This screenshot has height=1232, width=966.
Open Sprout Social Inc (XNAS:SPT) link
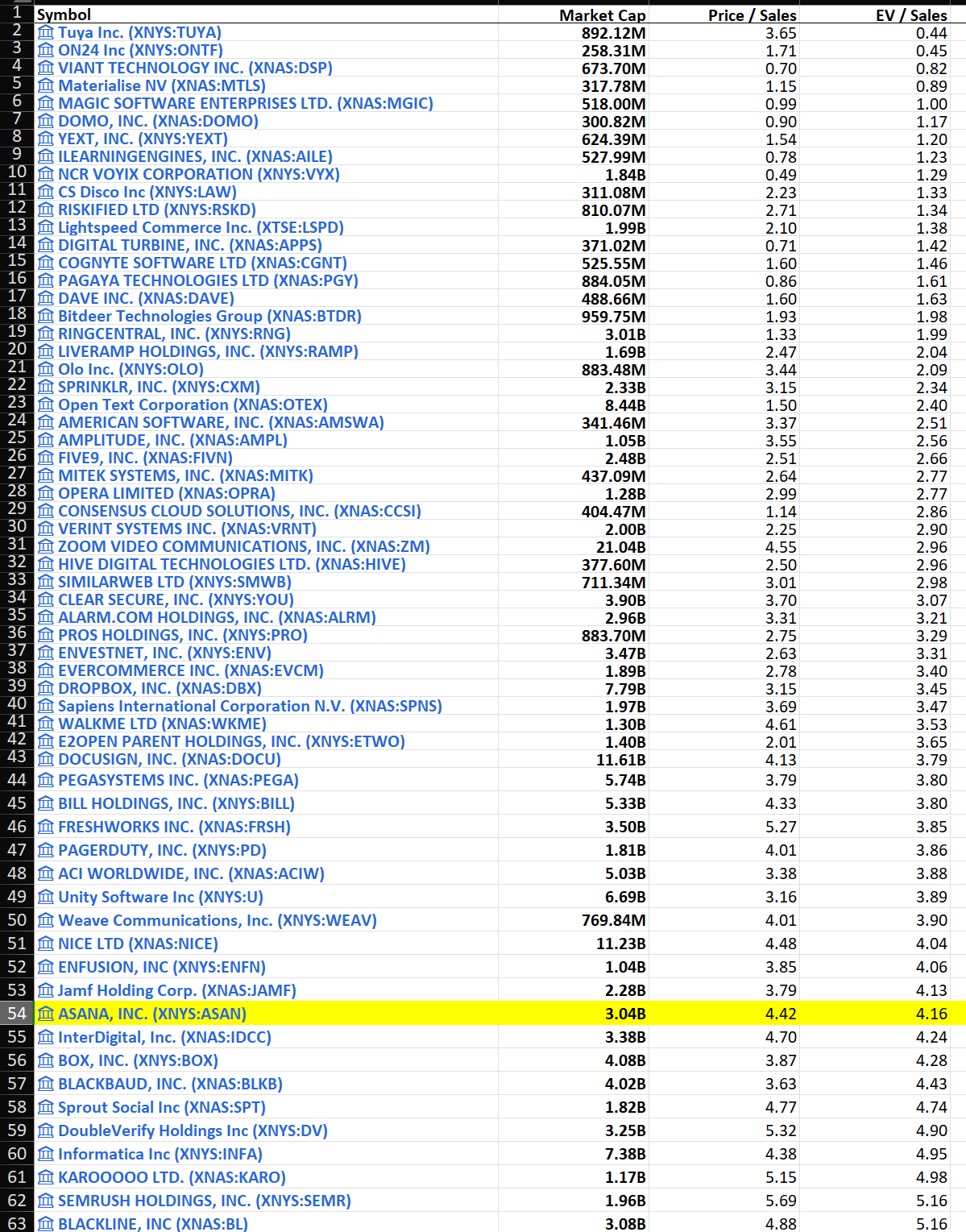(162, 1107)
